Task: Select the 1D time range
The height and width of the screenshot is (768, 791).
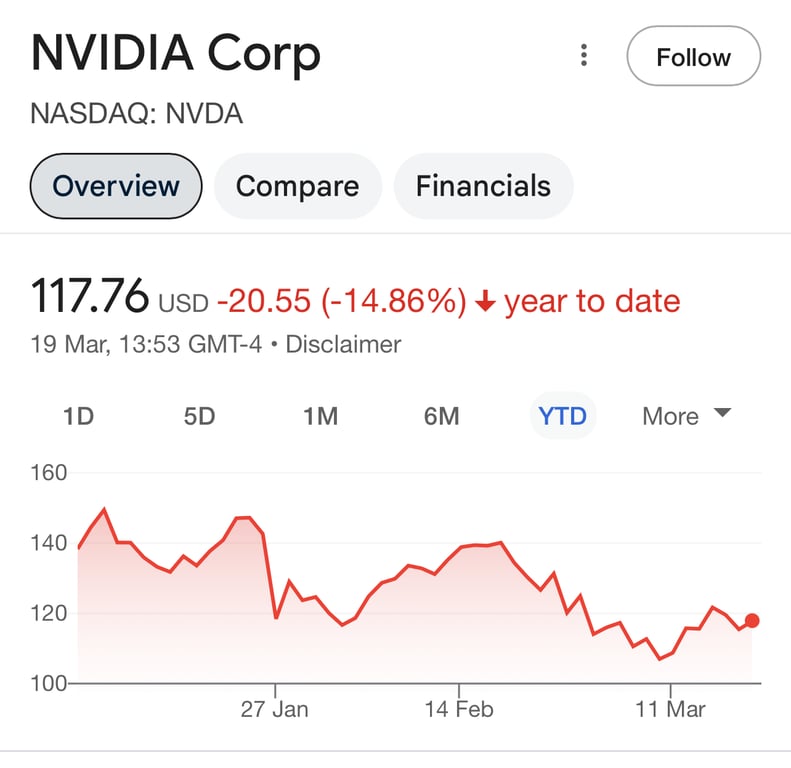Action: pyautogui.click(x=78, y=416)
